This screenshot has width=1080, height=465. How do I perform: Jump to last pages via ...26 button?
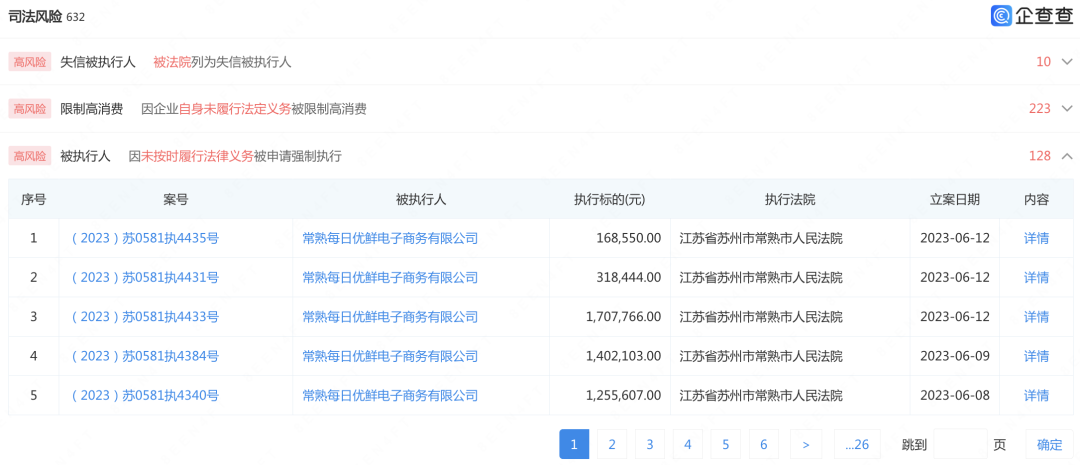(x=857, y=445)
